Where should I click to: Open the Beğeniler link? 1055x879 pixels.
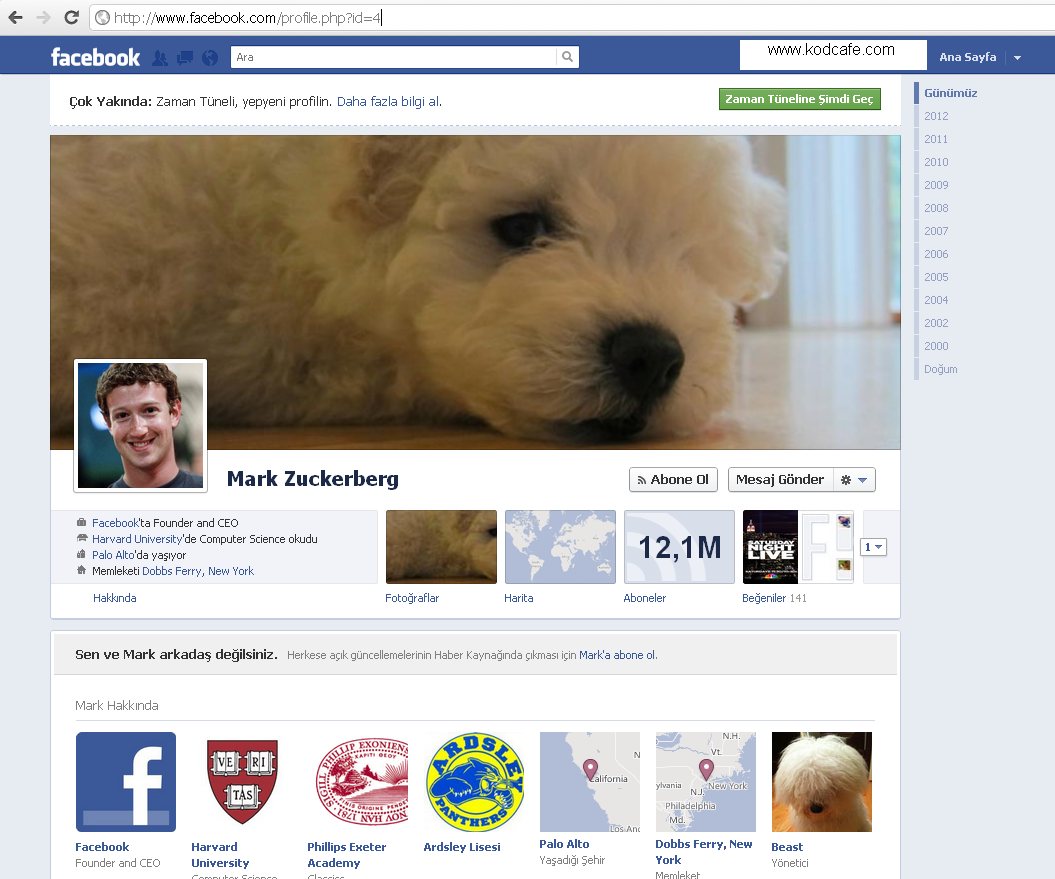tap(764, 598)
